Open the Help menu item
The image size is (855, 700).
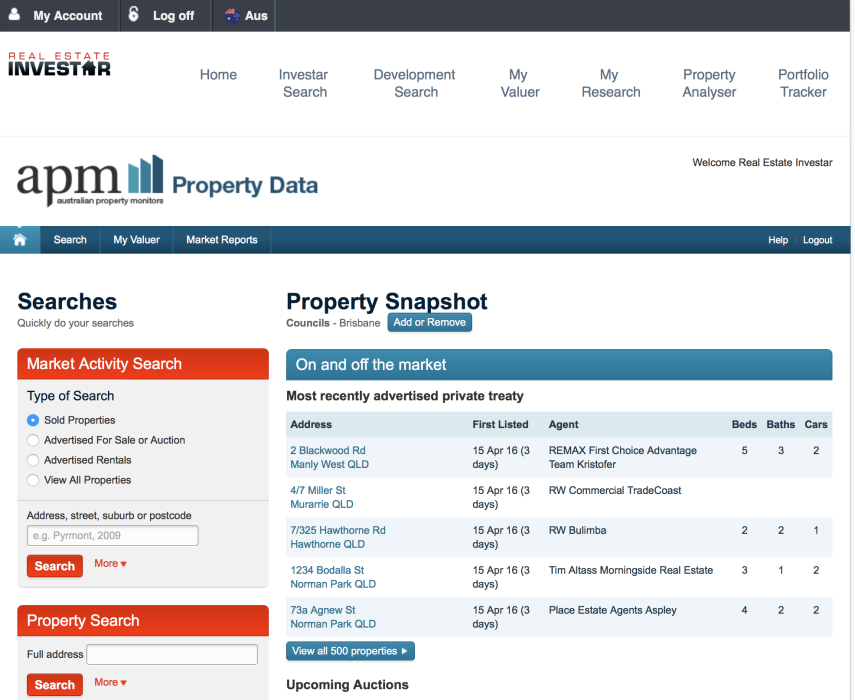tap(778, 240)
